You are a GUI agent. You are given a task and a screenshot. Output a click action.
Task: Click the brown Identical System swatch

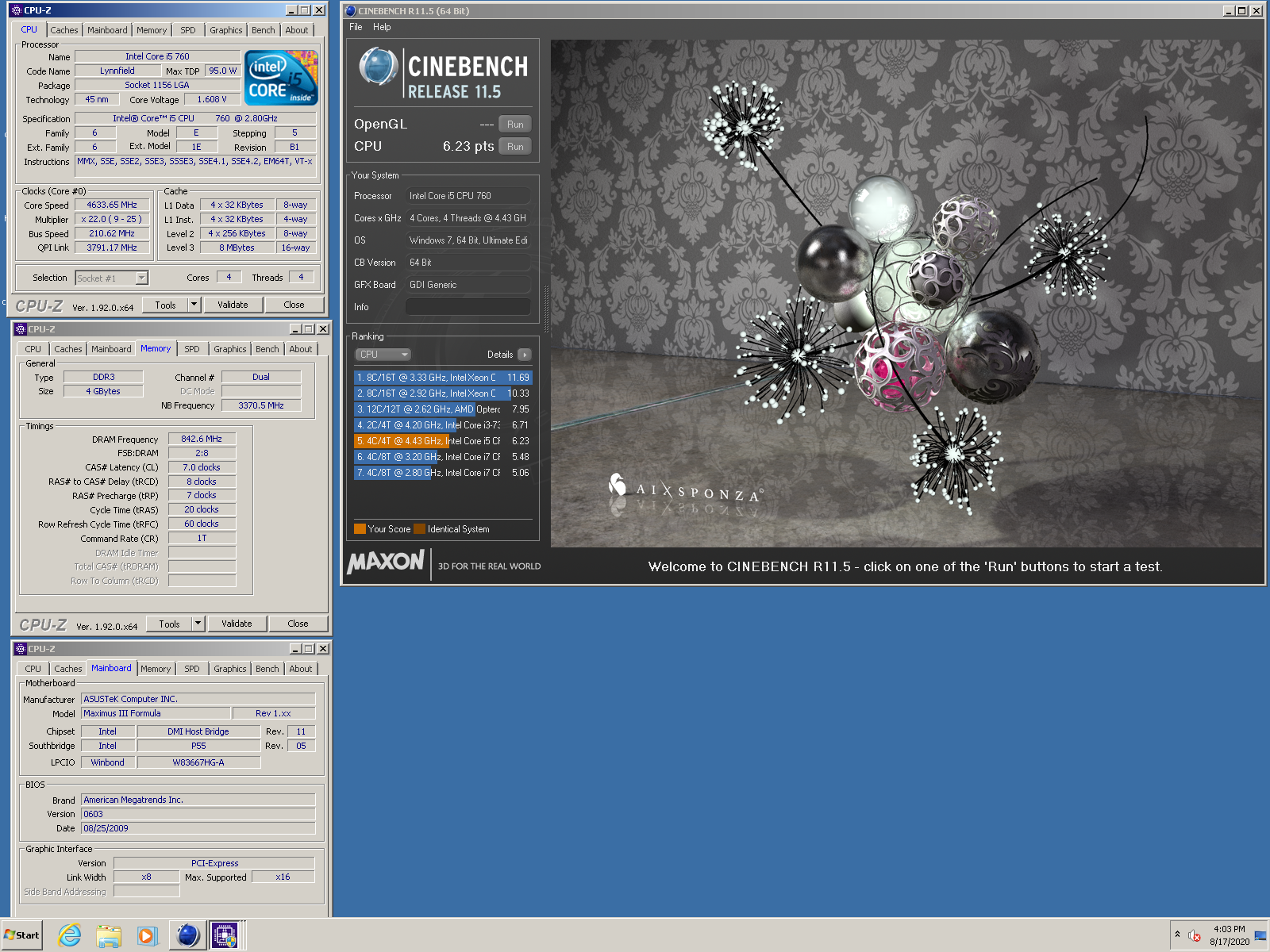[419, 529]
